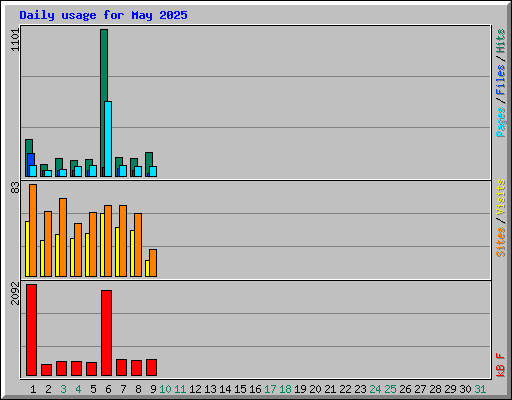Click day 20 on the x-axis

315,389
